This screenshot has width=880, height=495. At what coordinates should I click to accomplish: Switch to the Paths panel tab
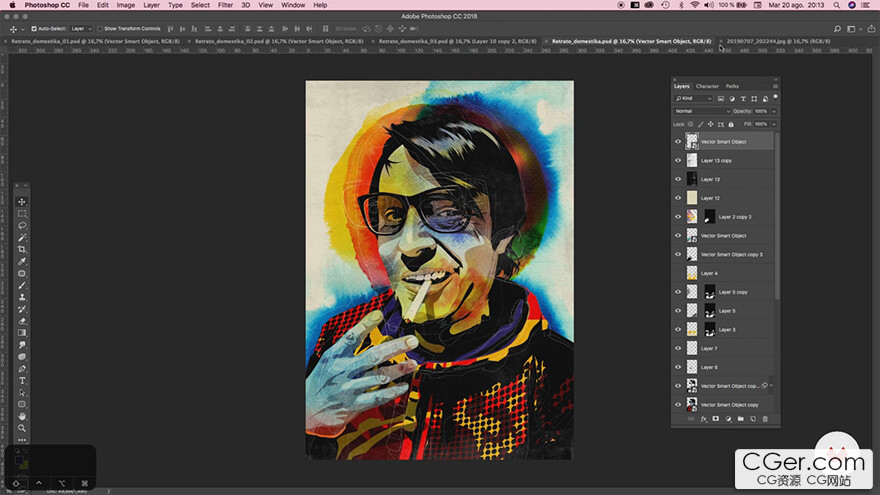coord(732,86)
